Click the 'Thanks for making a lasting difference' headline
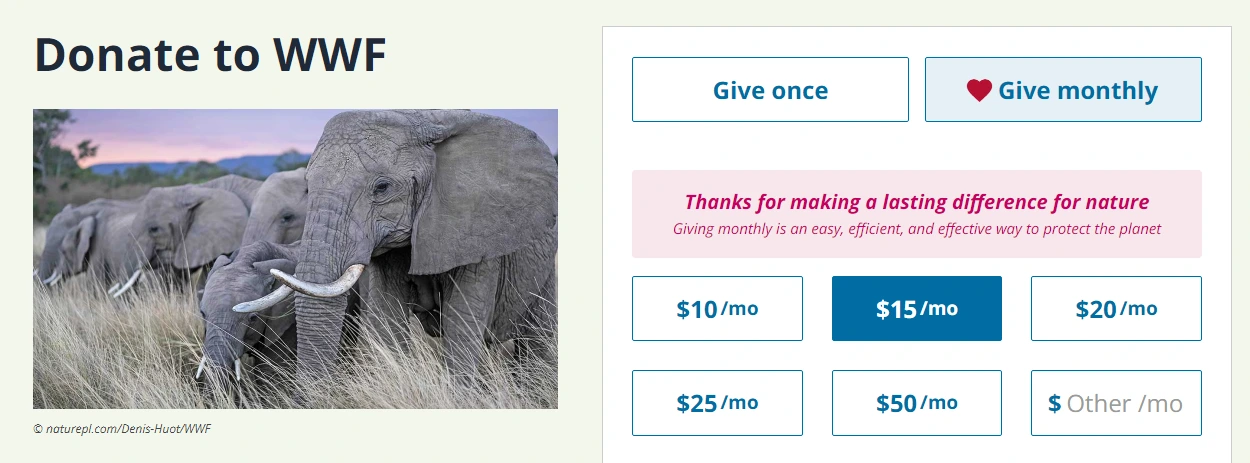This screenshot has height=463, width=1250. (917, 202)
